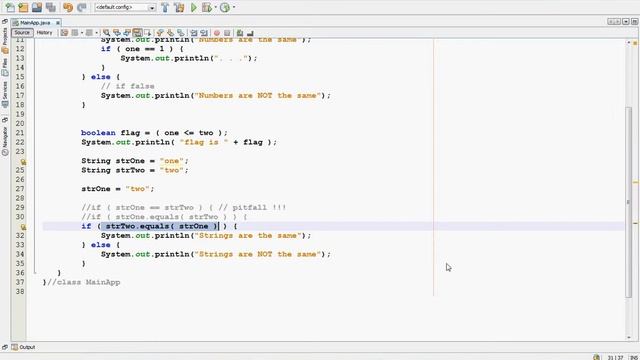Screen dimensions: 640x360
Task: Redo the last undone edit
Action: [82, 7]
